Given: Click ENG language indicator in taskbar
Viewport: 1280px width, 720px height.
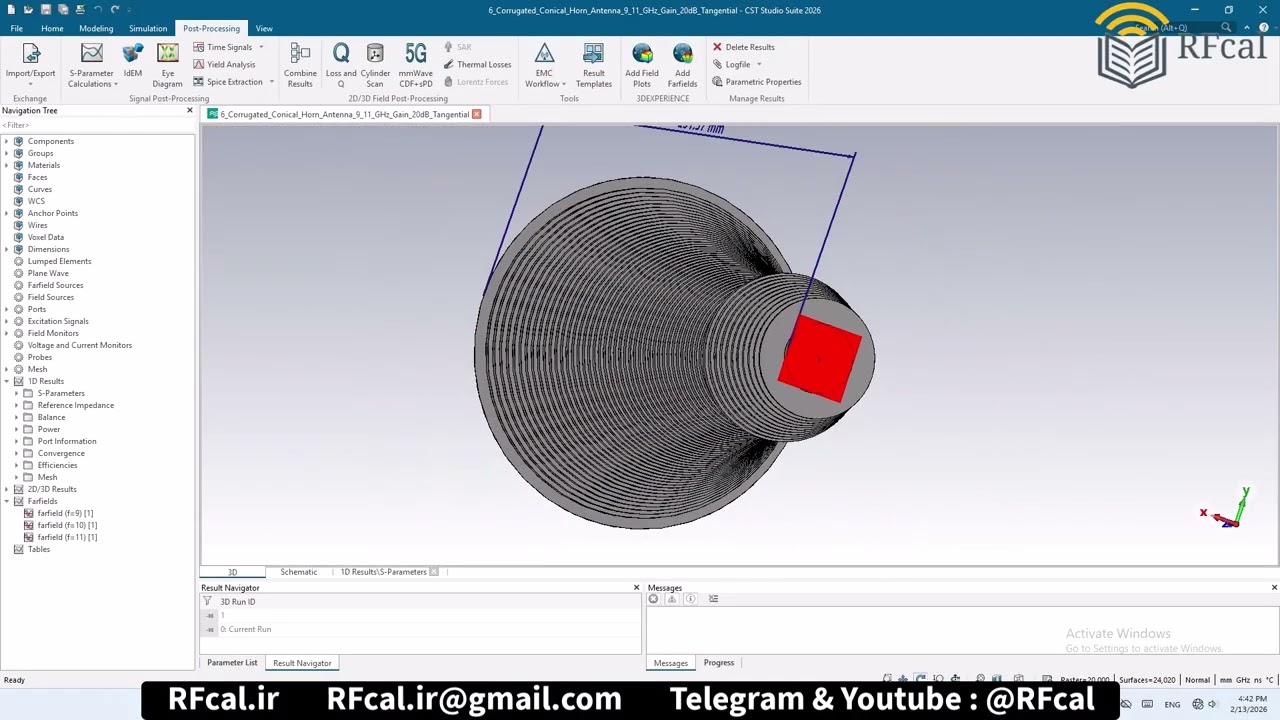Looking at the screenshot, I should (1172, 704).
